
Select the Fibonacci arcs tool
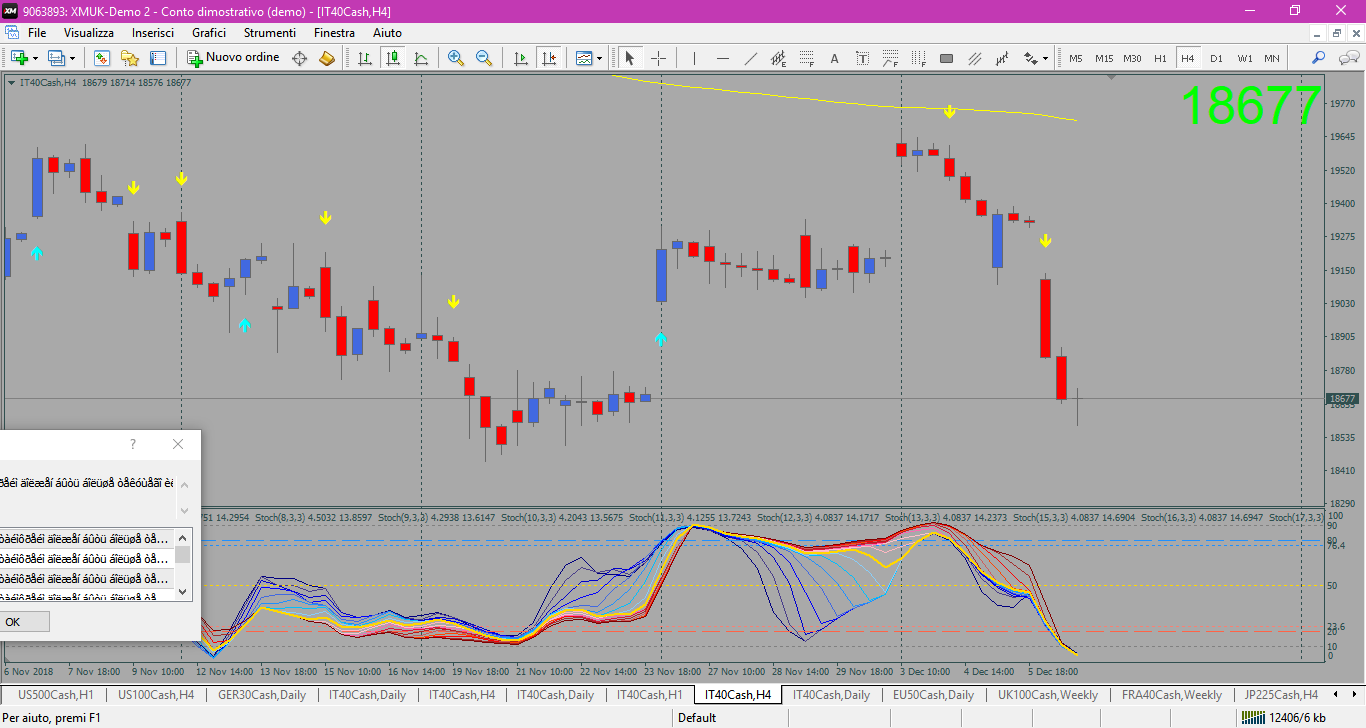[890, 58]
